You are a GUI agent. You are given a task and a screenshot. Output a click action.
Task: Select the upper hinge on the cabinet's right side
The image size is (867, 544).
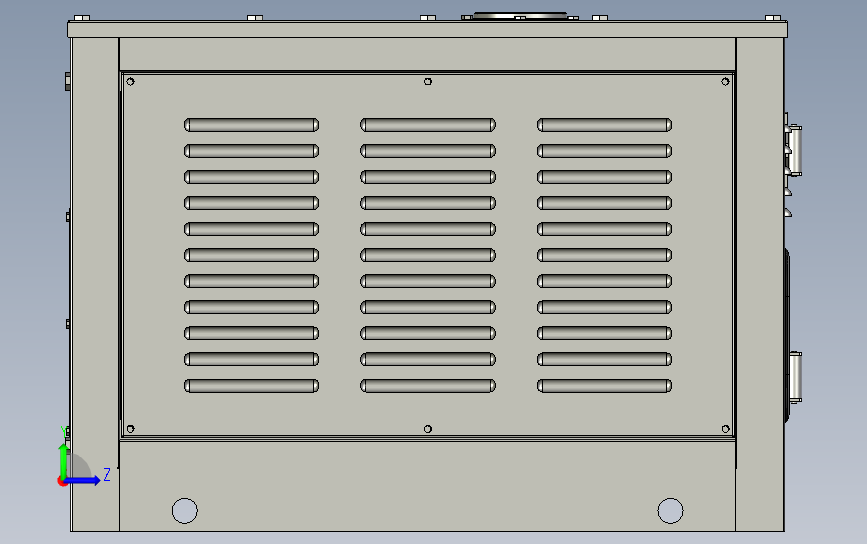(x=795, y=150)
